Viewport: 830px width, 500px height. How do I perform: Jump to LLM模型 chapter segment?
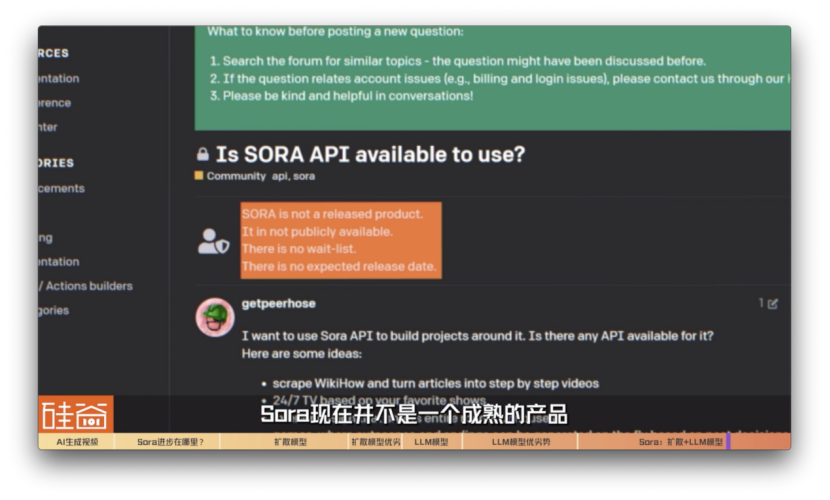point(432,442)
